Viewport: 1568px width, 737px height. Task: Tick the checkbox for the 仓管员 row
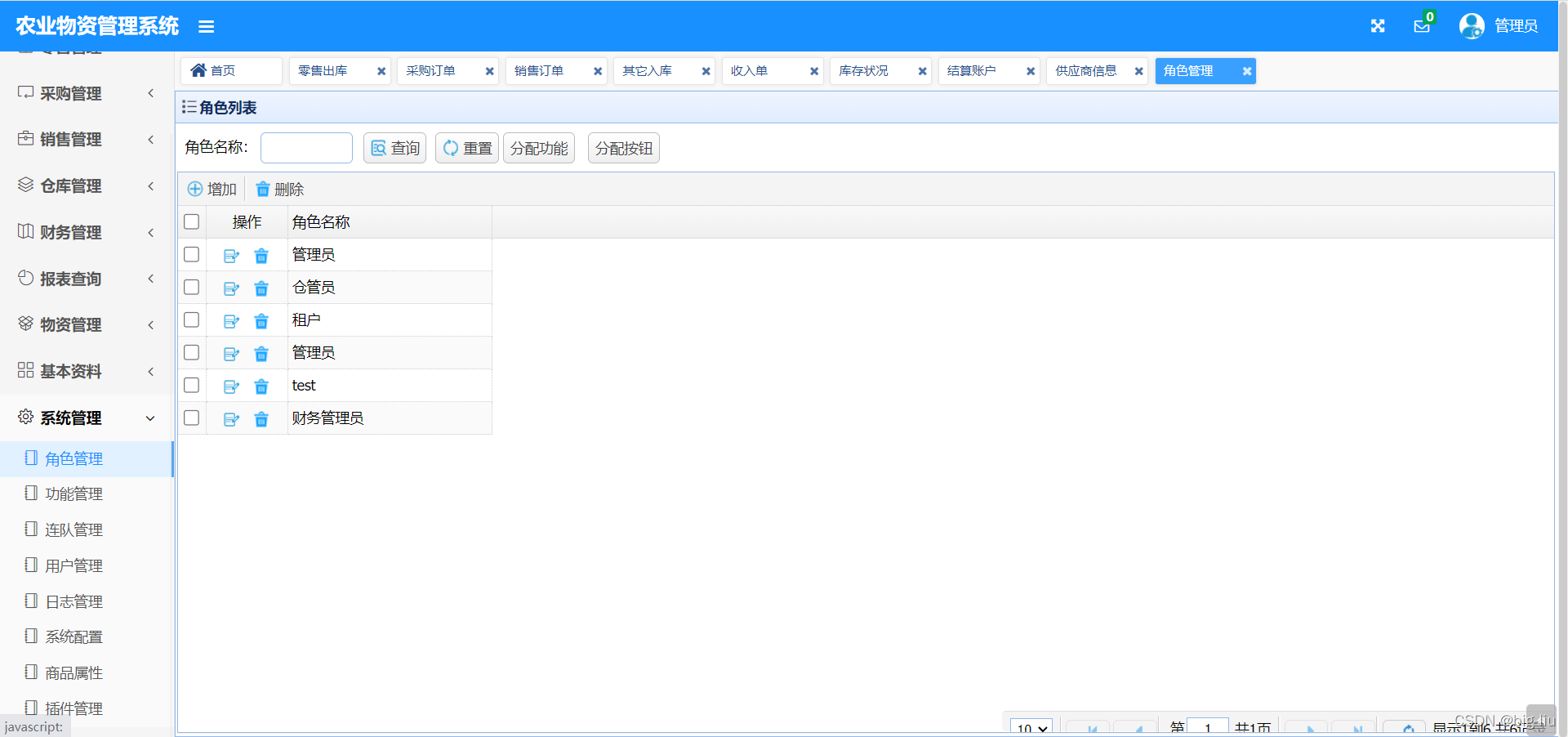pos(192,287)
